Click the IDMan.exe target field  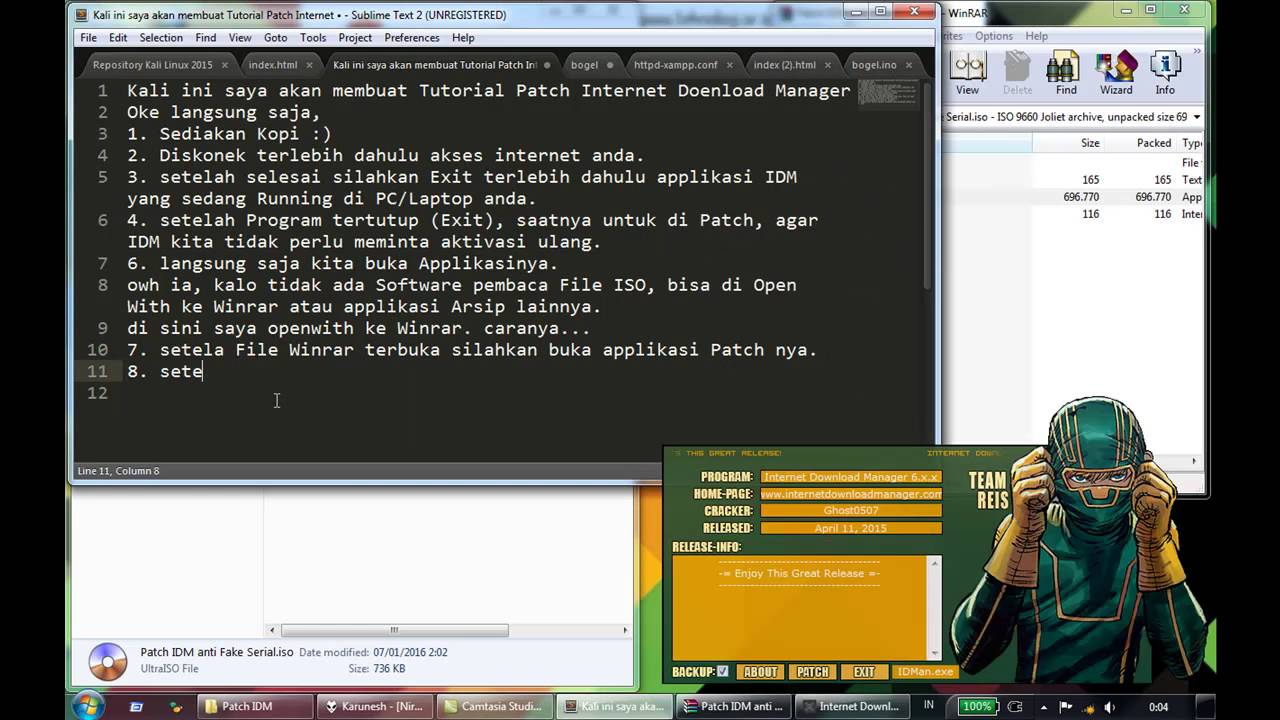coord(926,672)
